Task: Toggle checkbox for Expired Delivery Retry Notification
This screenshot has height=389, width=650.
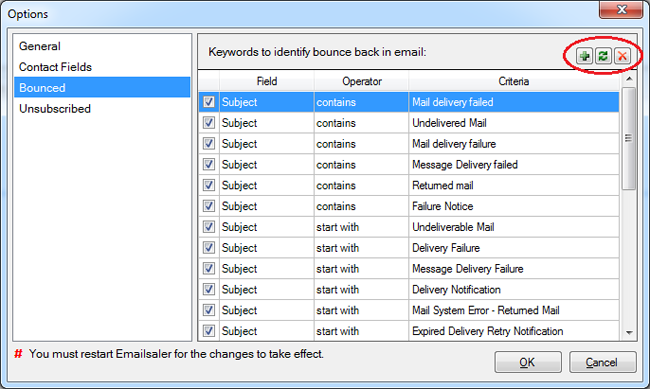Action: [209, 331]
